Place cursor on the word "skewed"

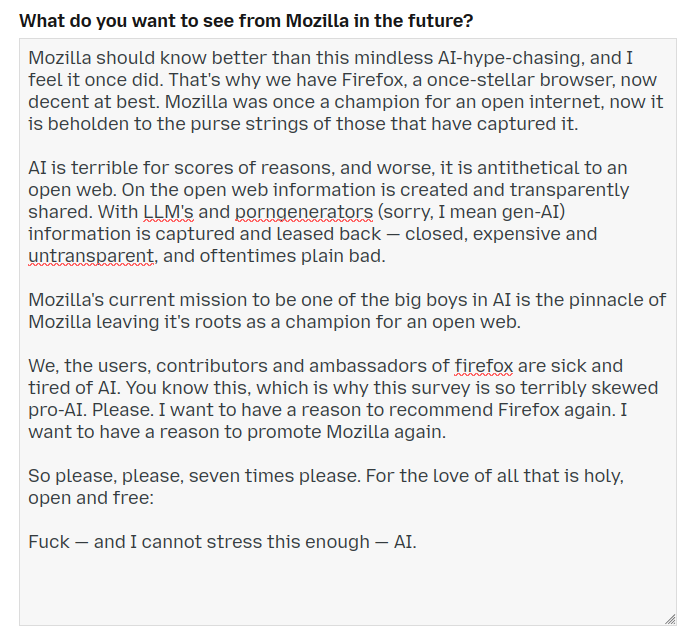click(x=624, y=388)
